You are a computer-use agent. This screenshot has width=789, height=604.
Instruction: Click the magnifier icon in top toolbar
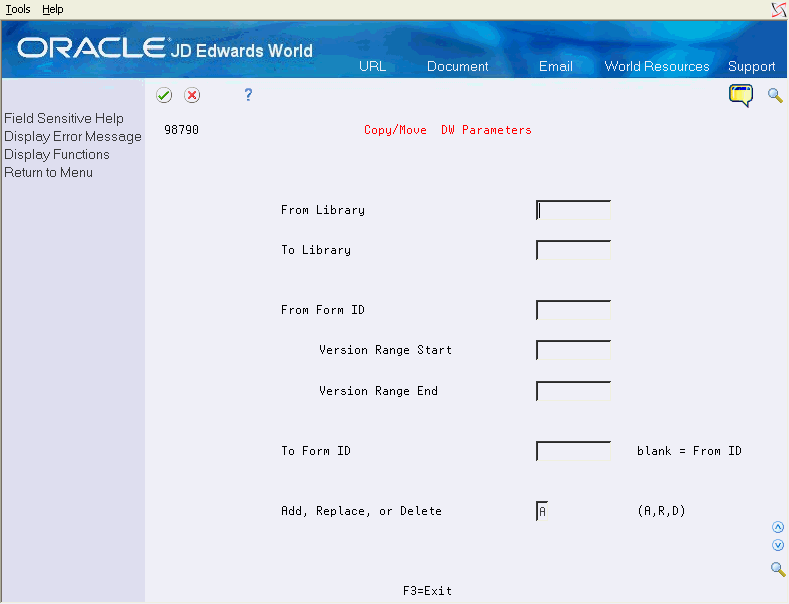coord(775,95)
